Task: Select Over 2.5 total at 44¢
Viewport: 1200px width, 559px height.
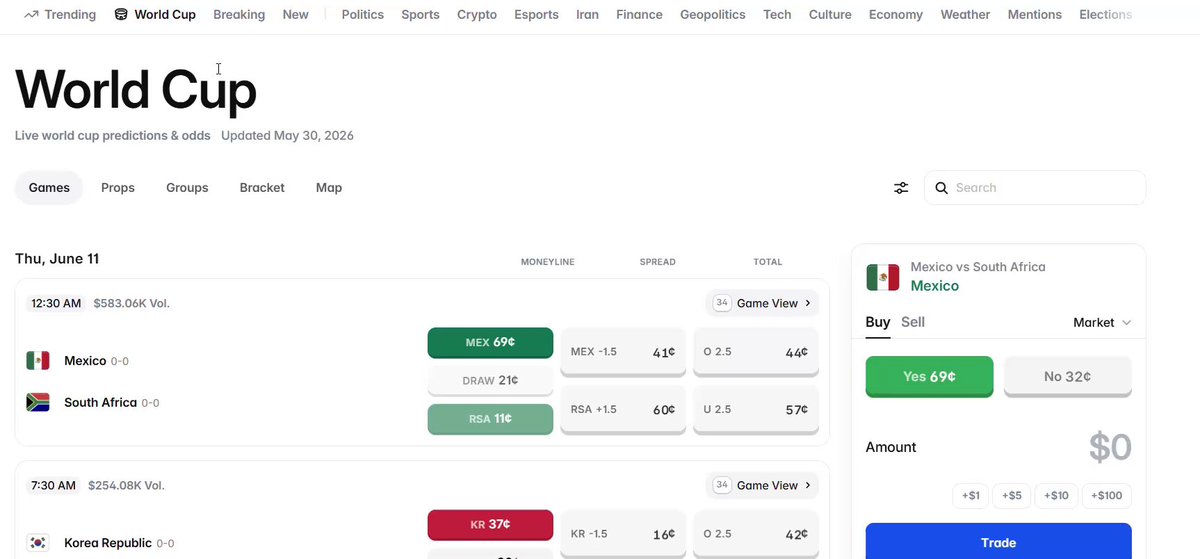Action: [756, 353]
